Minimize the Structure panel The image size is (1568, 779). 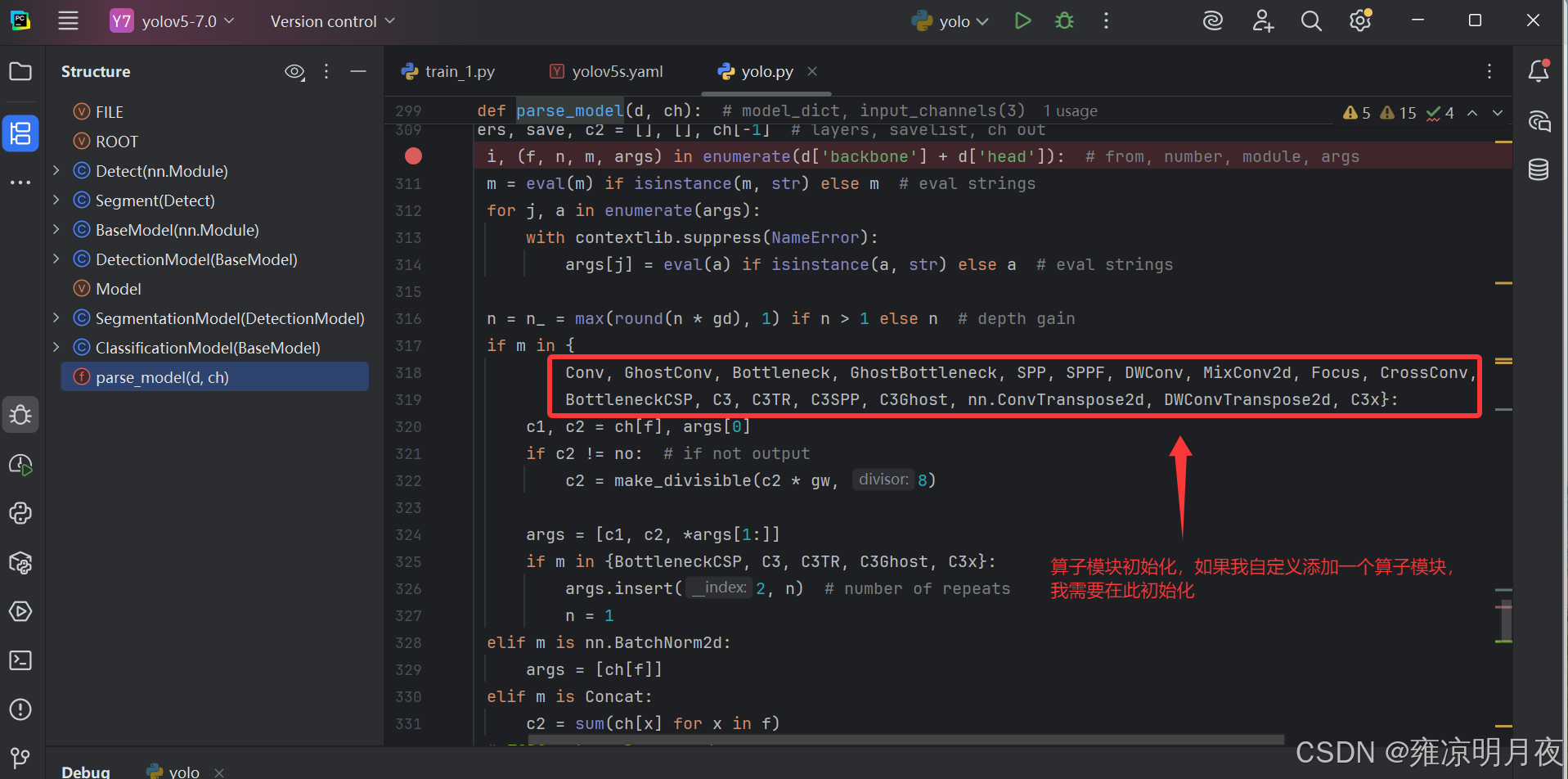[358, 71]
